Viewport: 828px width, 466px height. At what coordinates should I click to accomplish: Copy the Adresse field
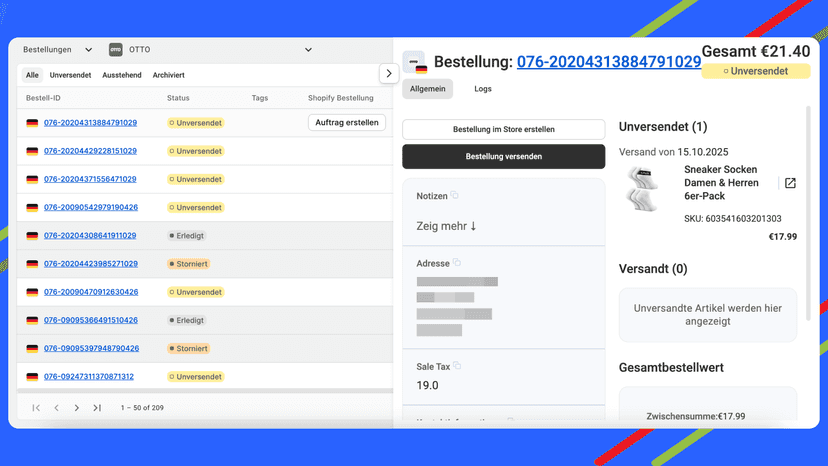457,263
